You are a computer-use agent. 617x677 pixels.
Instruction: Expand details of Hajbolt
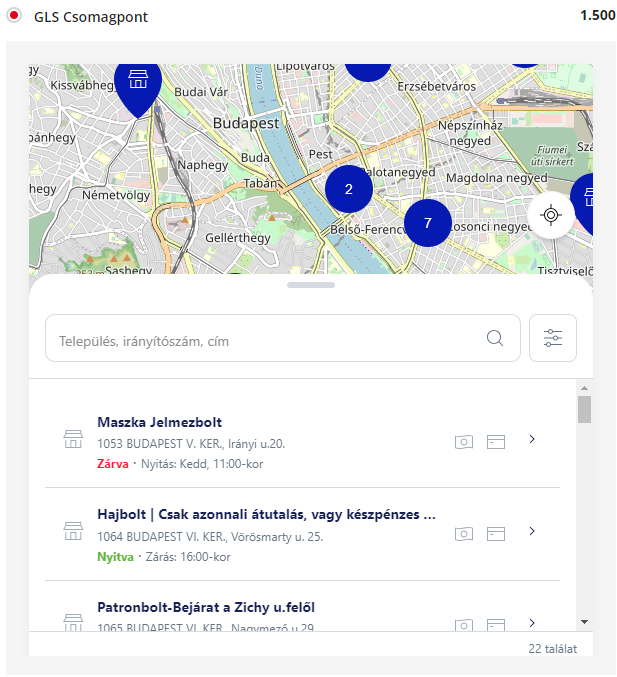532,531
